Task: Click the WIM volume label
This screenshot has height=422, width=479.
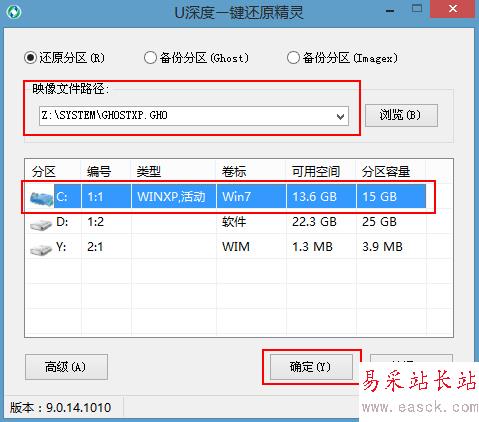Action: pyautogui.click(x=236, y=247)
